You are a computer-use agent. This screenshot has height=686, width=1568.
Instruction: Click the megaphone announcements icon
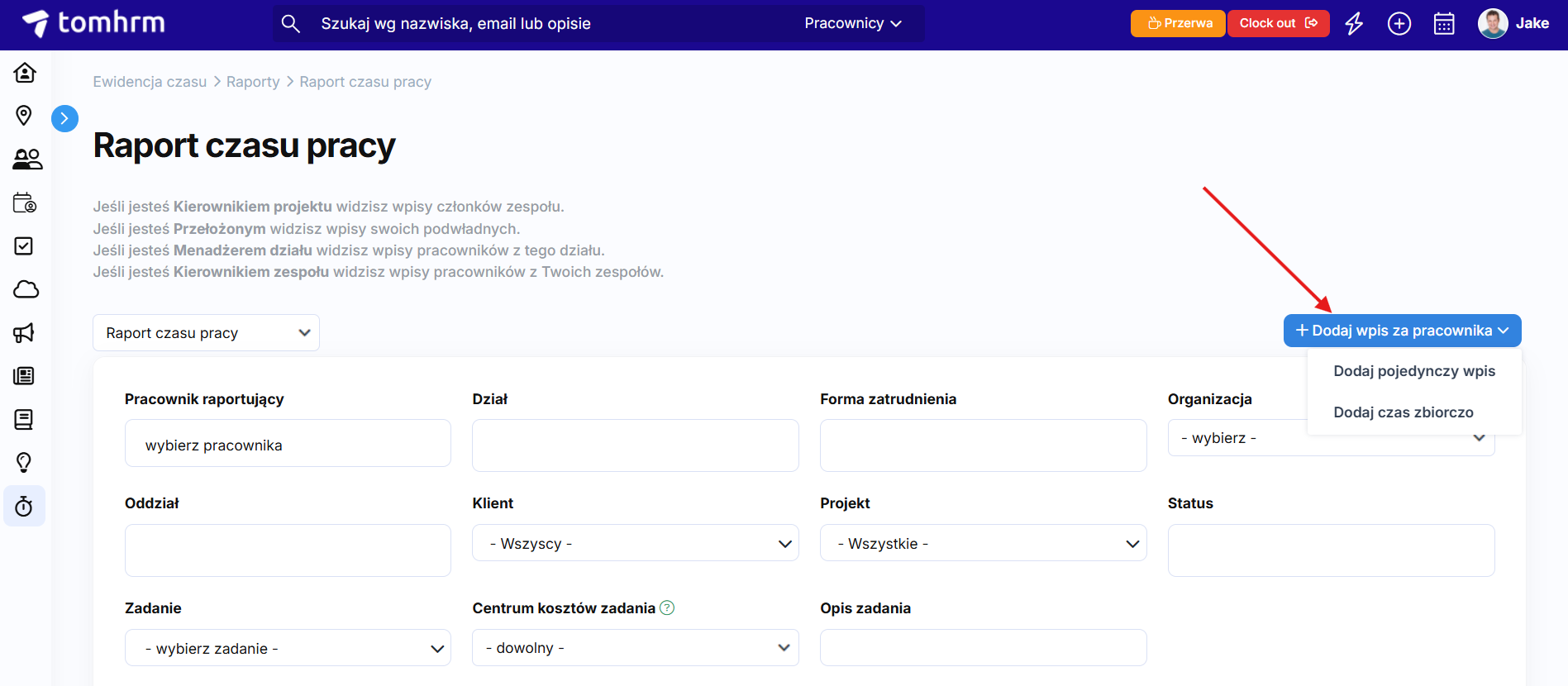coord(24,333)
